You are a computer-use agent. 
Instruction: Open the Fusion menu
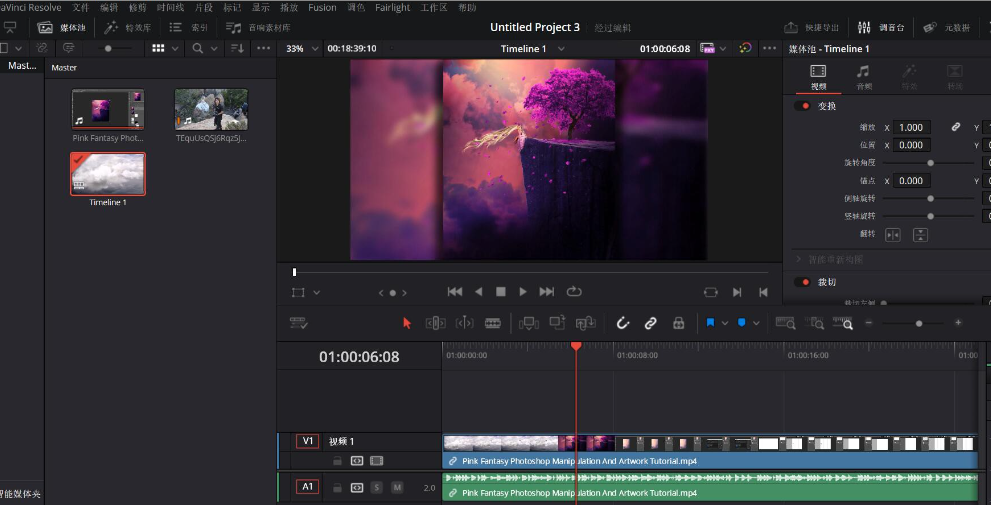click(x=322, y=8)
